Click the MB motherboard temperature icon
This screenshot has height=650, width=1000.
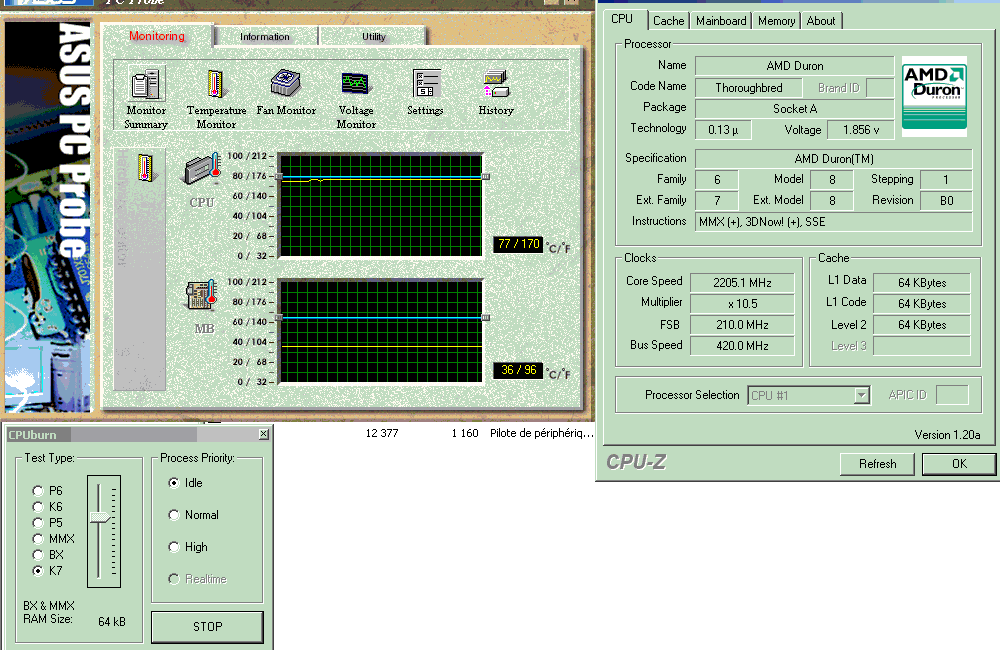(202, 297)
